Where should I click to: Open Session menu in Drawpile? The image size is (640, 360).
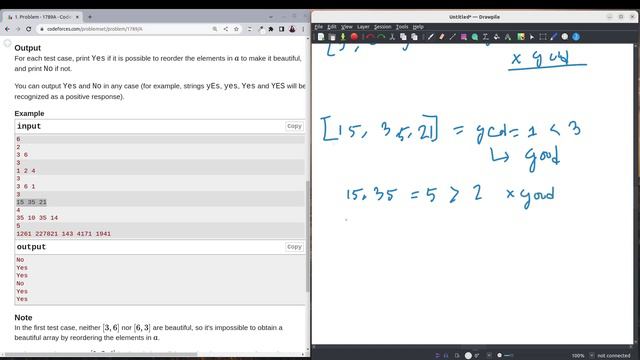(382, 27)
